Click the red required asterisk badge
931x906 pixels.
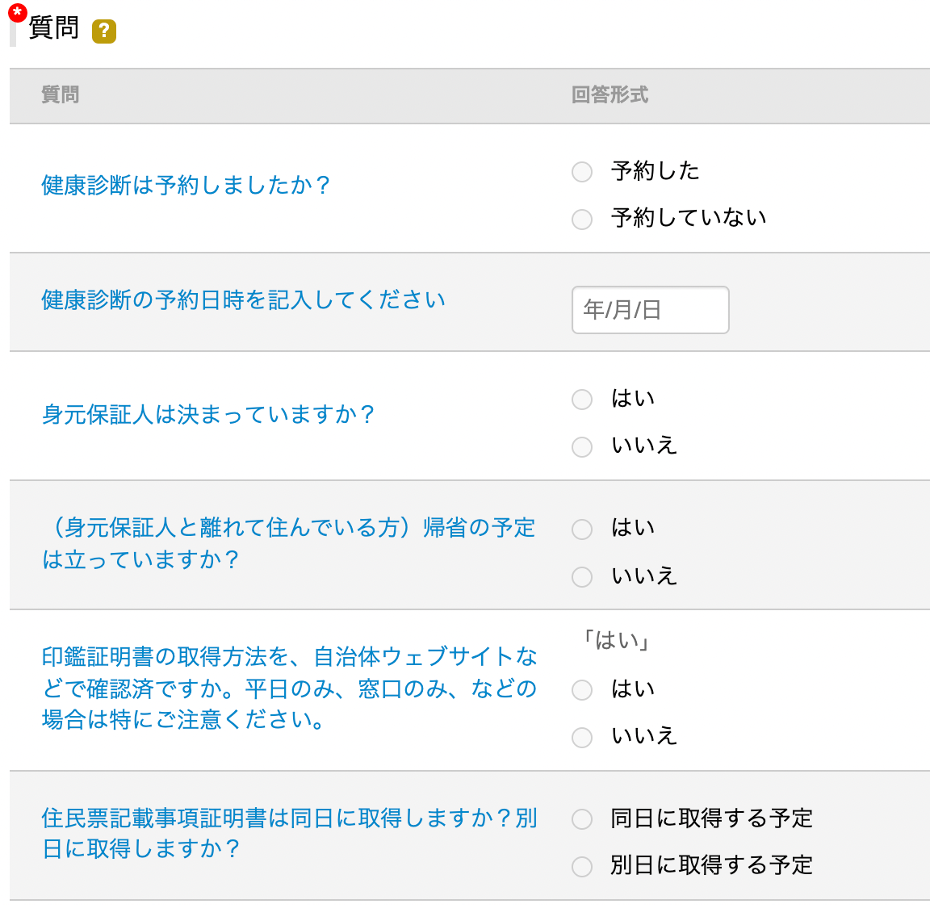18,12
